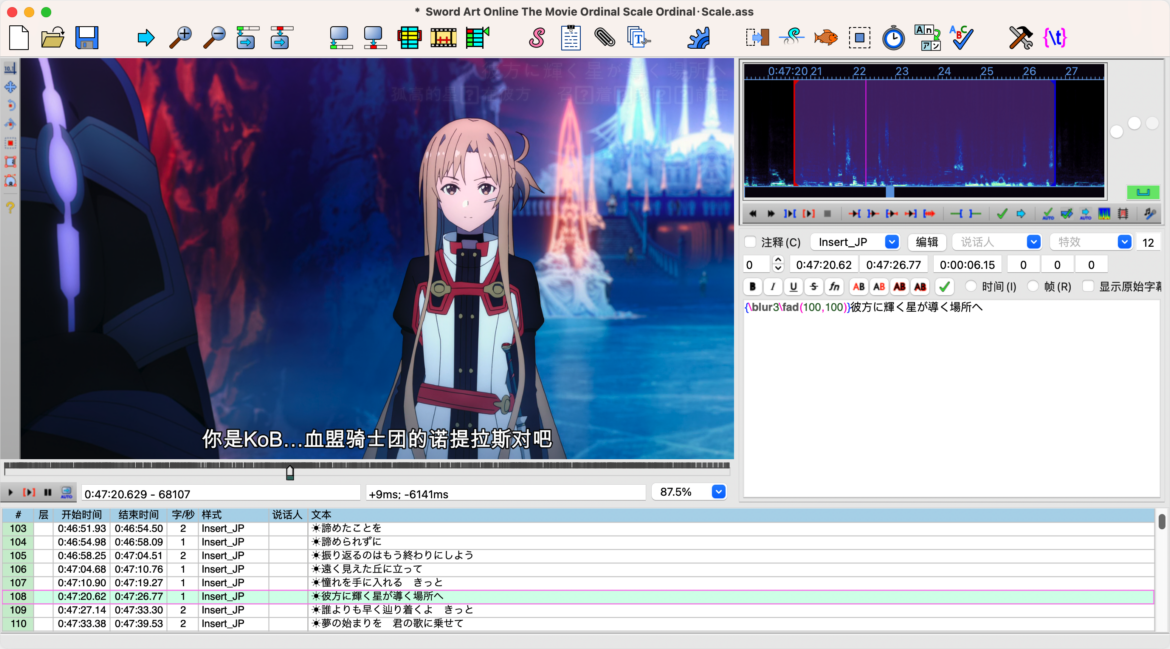
Task: Zoom in the video
Action: (180, 37)
